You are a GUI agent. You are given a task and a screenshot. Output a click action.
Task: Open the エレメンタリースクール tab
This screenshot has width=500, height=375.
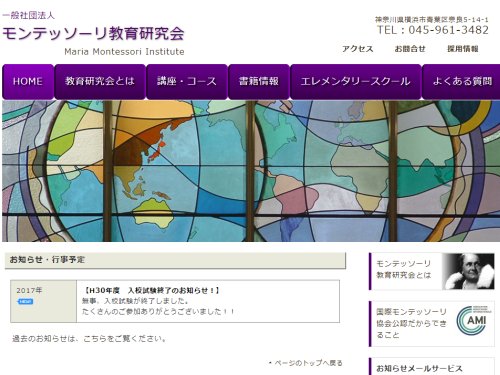pyautogui.click(x=356, y=82)
